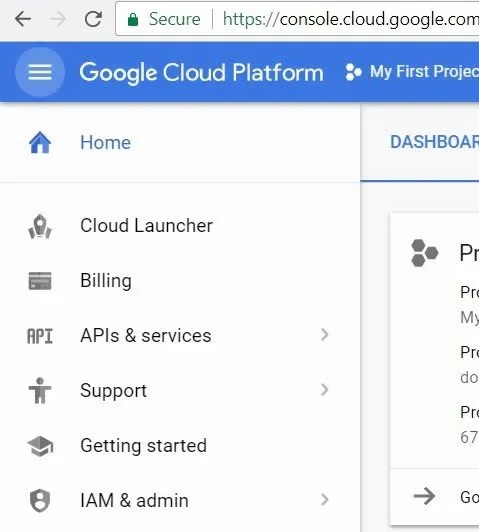Click the browser forward arrow
479x532 pixels.
pyautogui.click(x=58, y=19)
